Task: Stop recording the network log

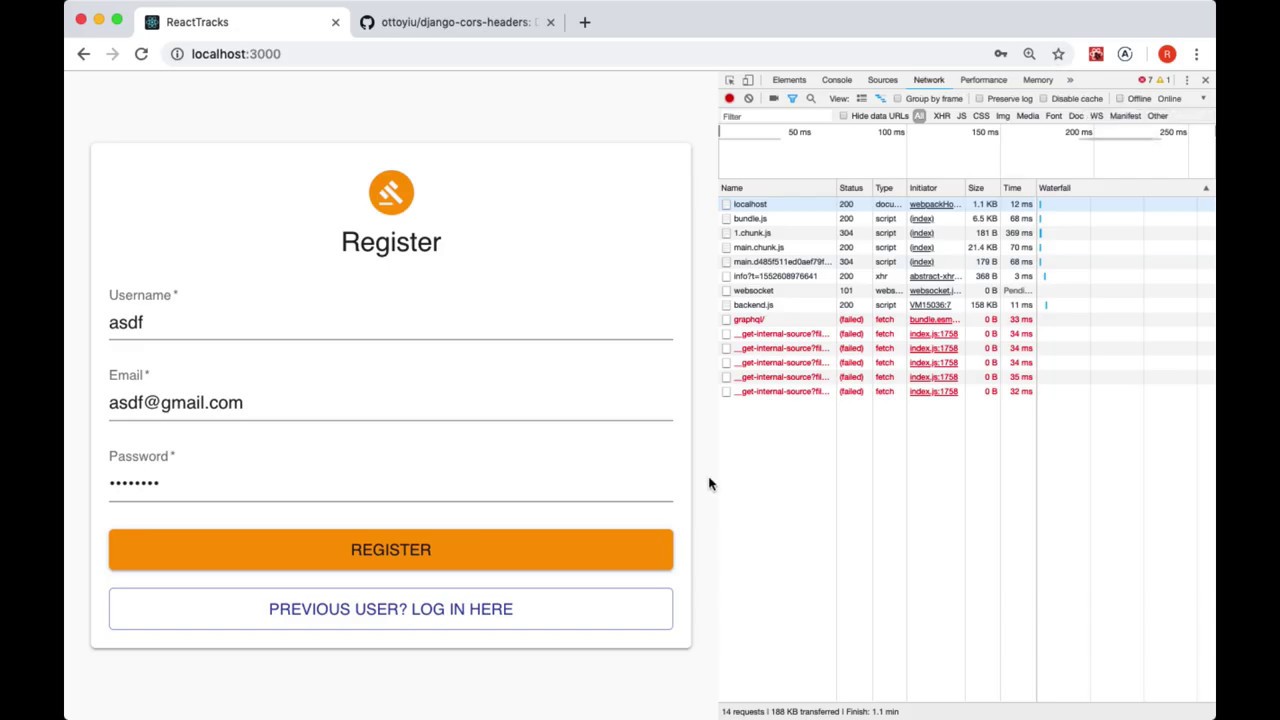Action: click(730, 99)
